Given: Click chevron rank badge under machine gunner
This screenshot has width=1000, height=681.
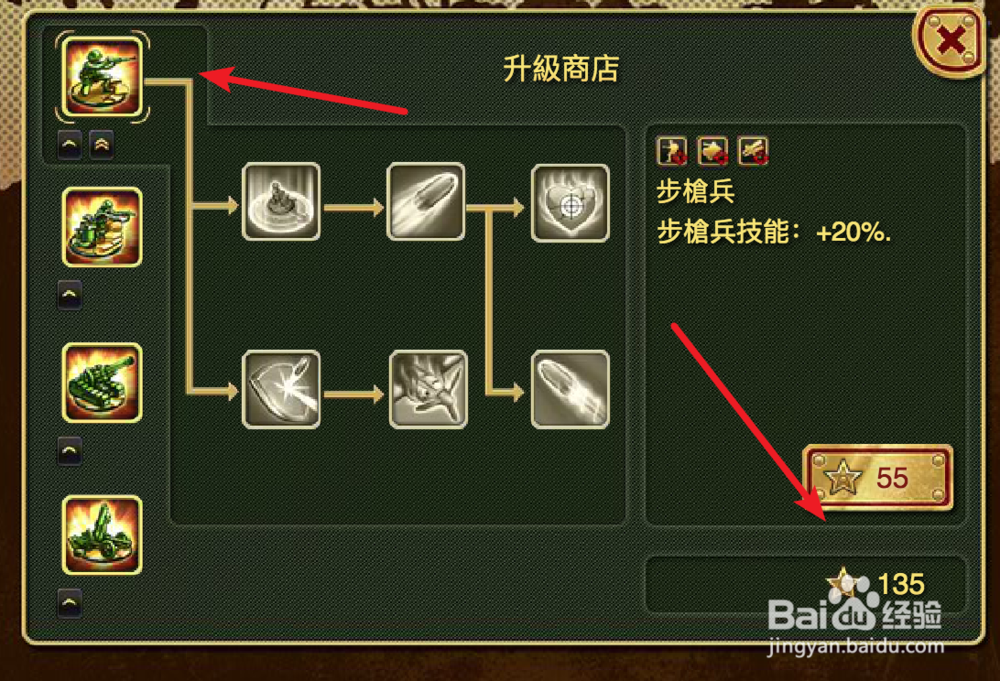Looking at the screenshot, I should point(70,295).
